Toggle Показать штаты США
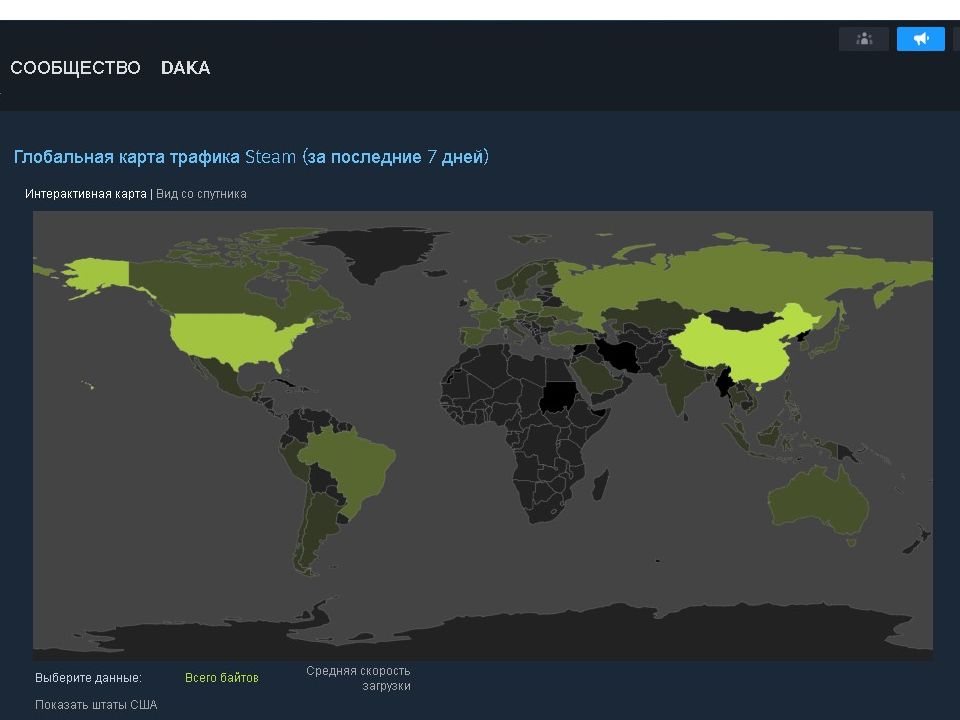The height and width of the screenshot is (720, 960). (96, 705)
